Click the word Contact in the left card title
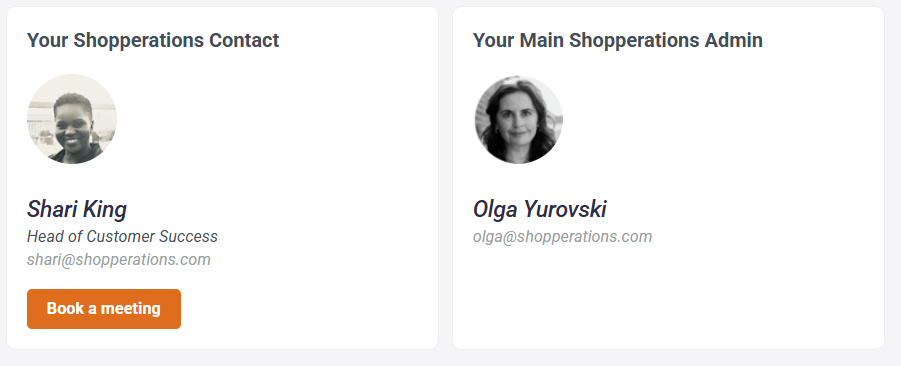The width and height of the screenshot is (901, 366). (x=244, y=40)
